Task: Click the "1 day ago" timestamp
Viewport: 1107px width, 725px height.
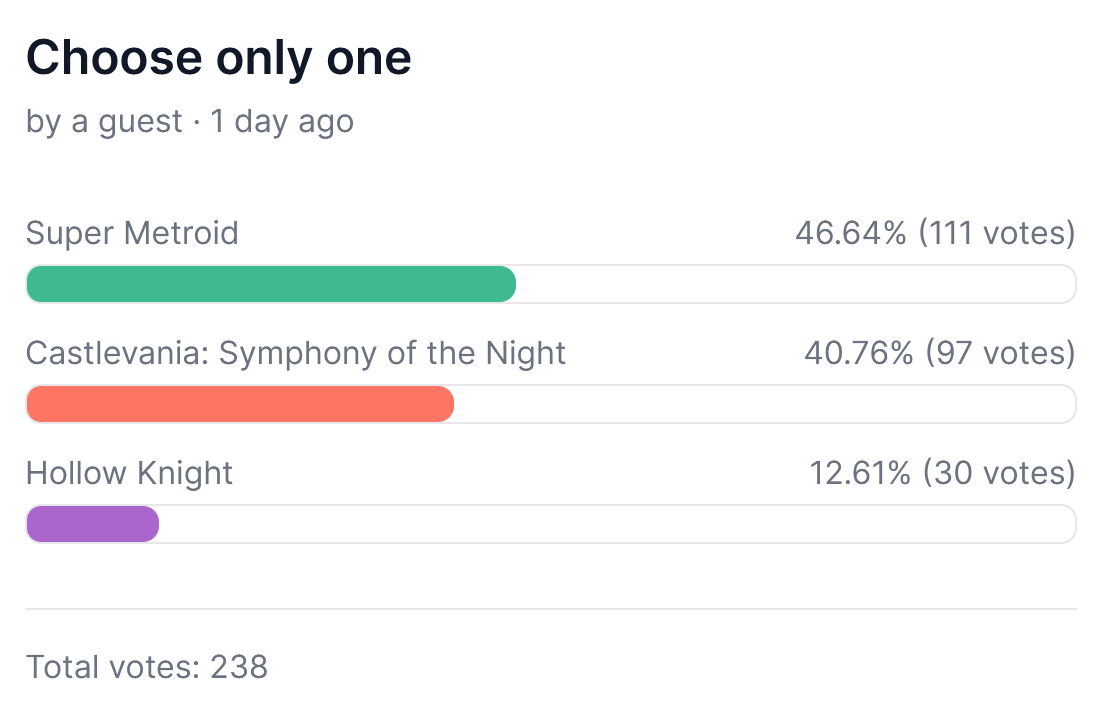Action: point(282,122)
